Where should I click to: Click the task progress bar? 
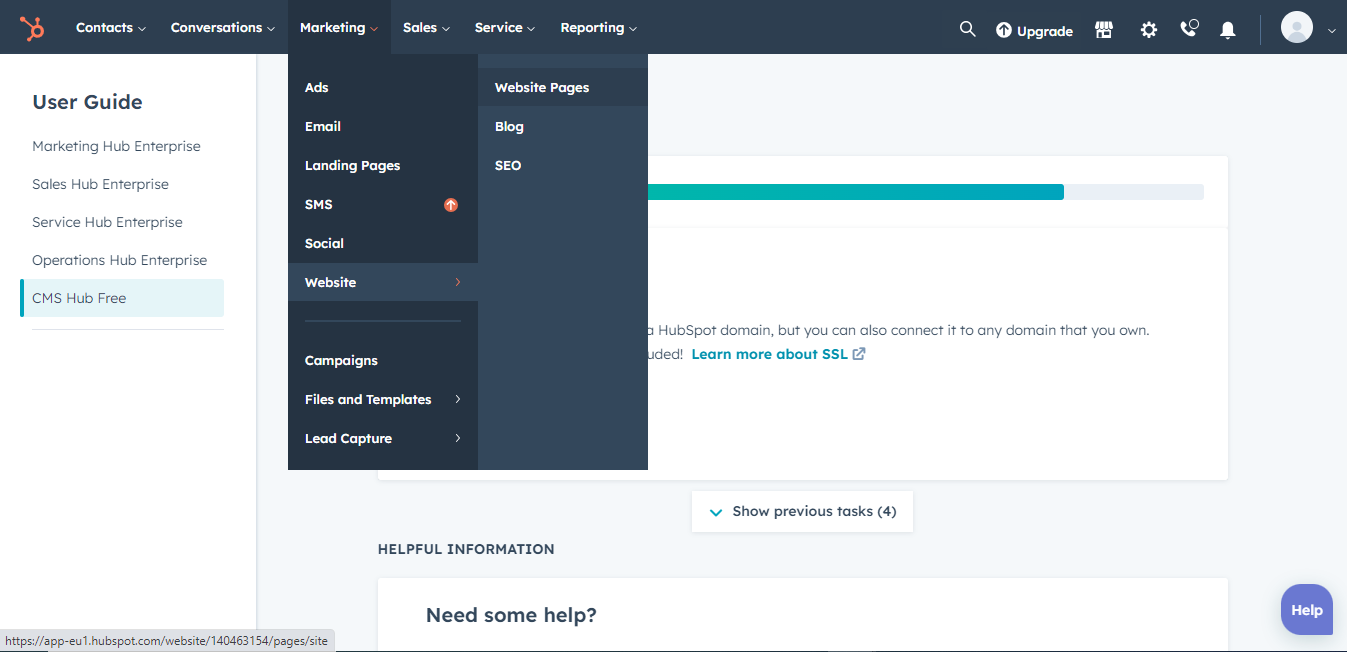[x=926, y=192]
